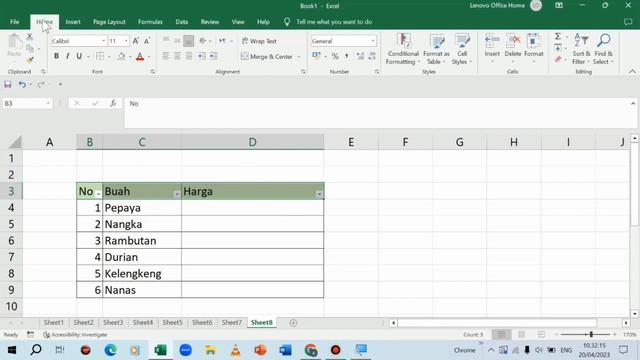This screenshot has height=360, width=640.
Task: Open Sort & Filter menu
Action: pos(581,49)
